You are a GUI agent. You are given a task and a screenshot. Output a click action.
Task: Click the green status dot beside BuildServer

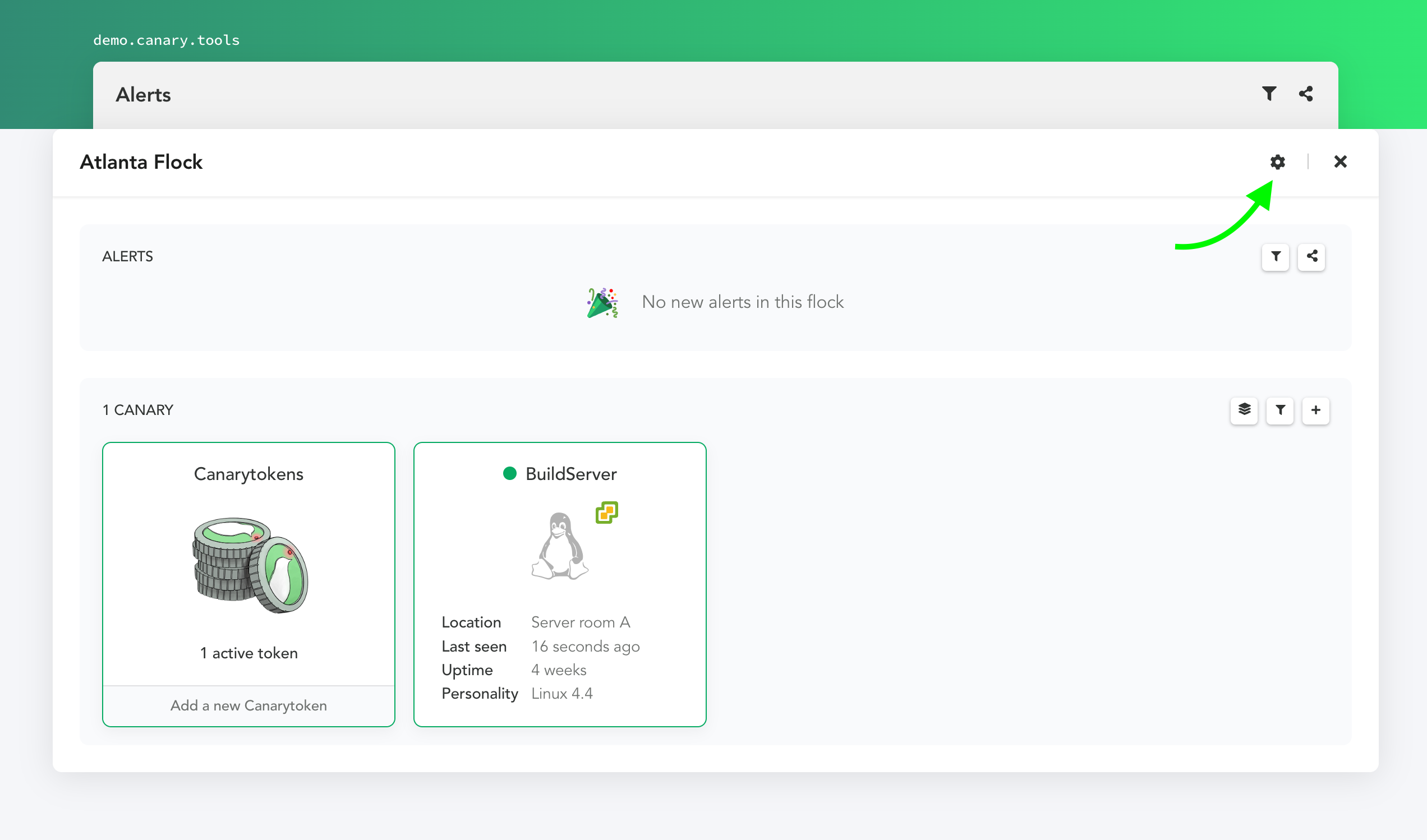click(510, 473)
